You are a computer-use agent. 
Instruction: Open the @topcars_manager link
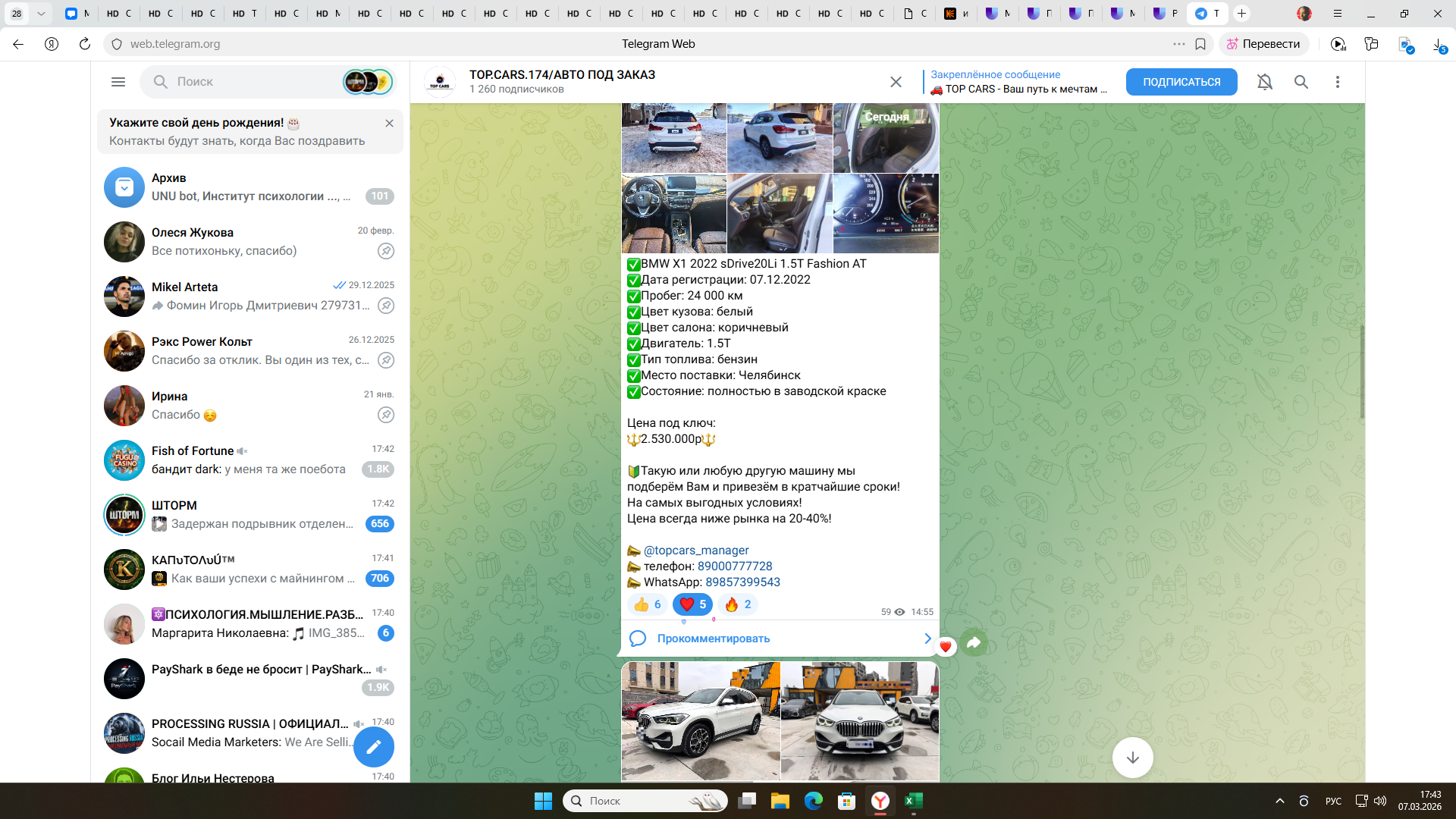(x=695, y=551)
